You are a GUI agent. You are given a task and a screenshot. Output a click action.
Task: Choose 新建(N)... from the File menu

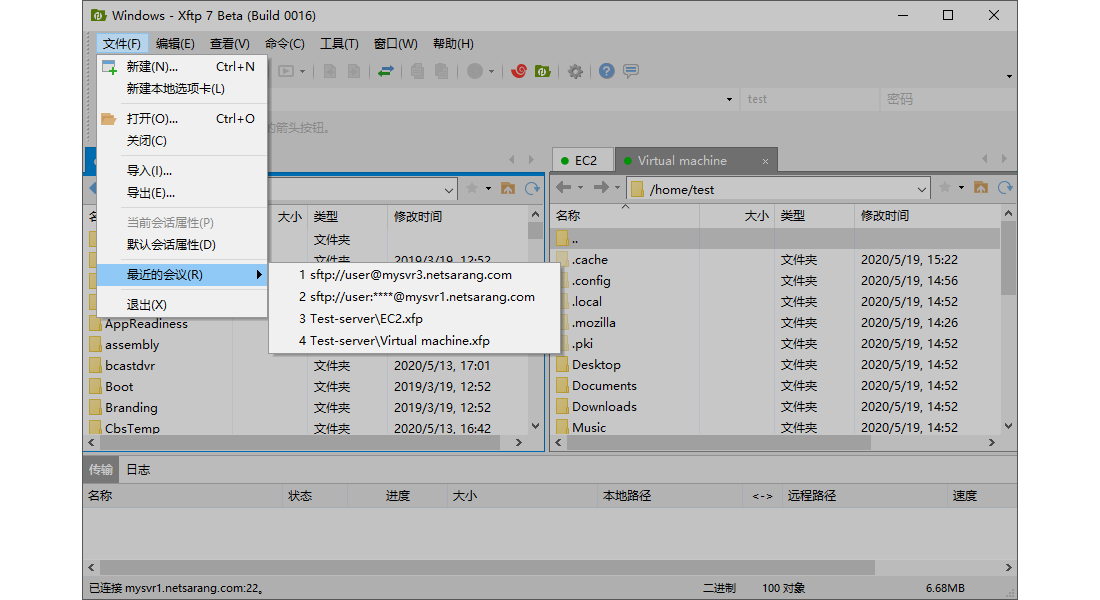[182, 67]
